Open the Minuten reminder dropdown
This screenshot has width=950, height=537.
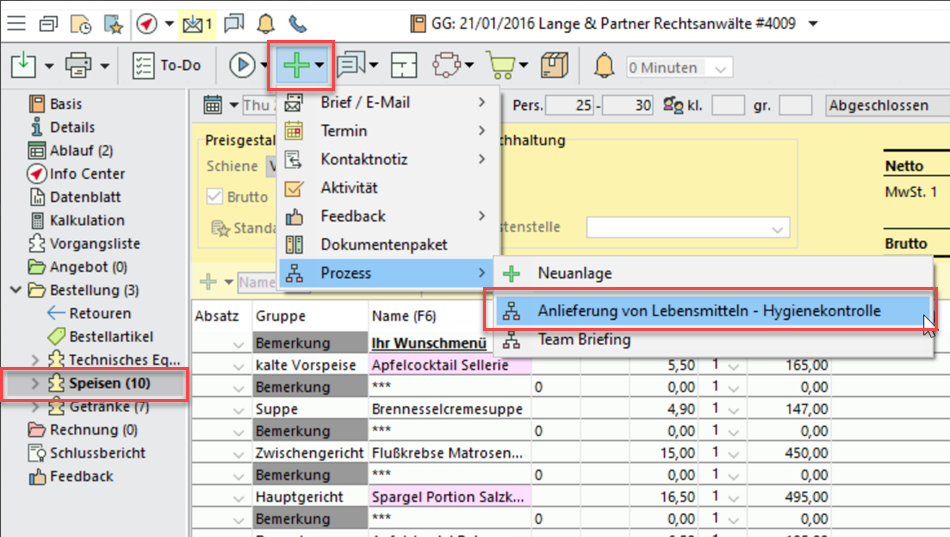click(719, 68)
